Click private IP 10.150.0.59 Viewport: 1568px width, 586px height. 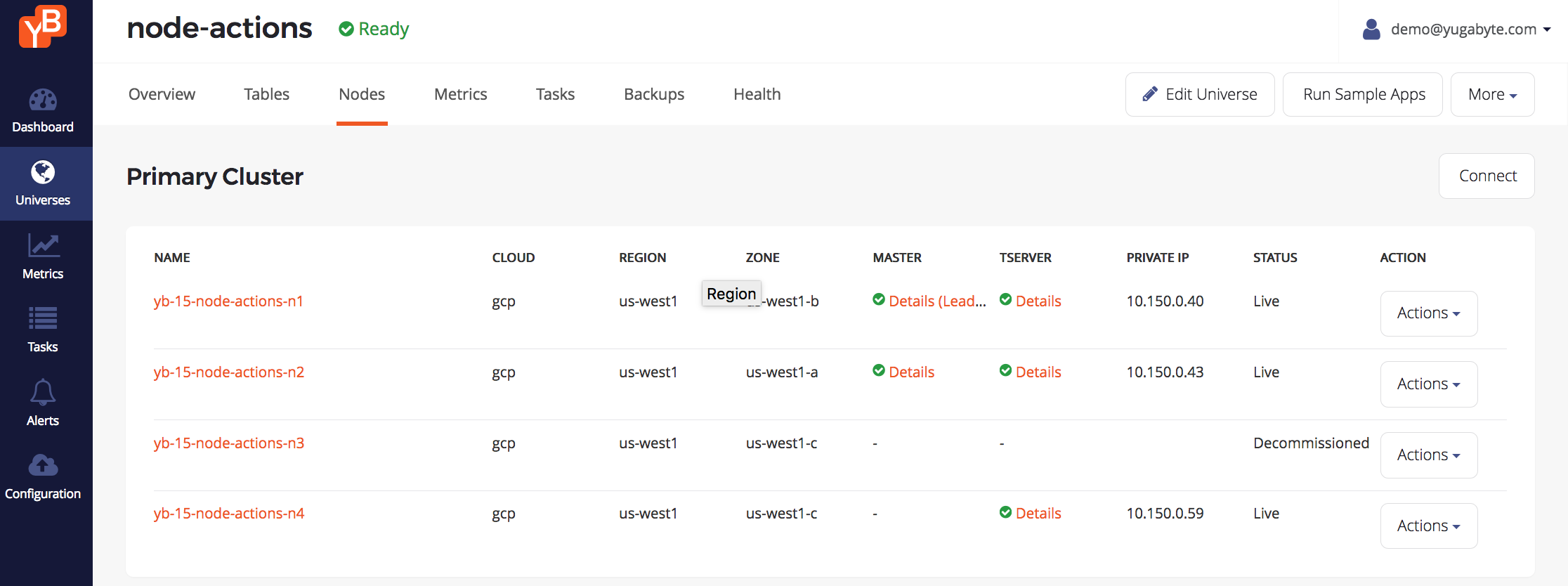pyautogui.click(x=1165, y=513)
